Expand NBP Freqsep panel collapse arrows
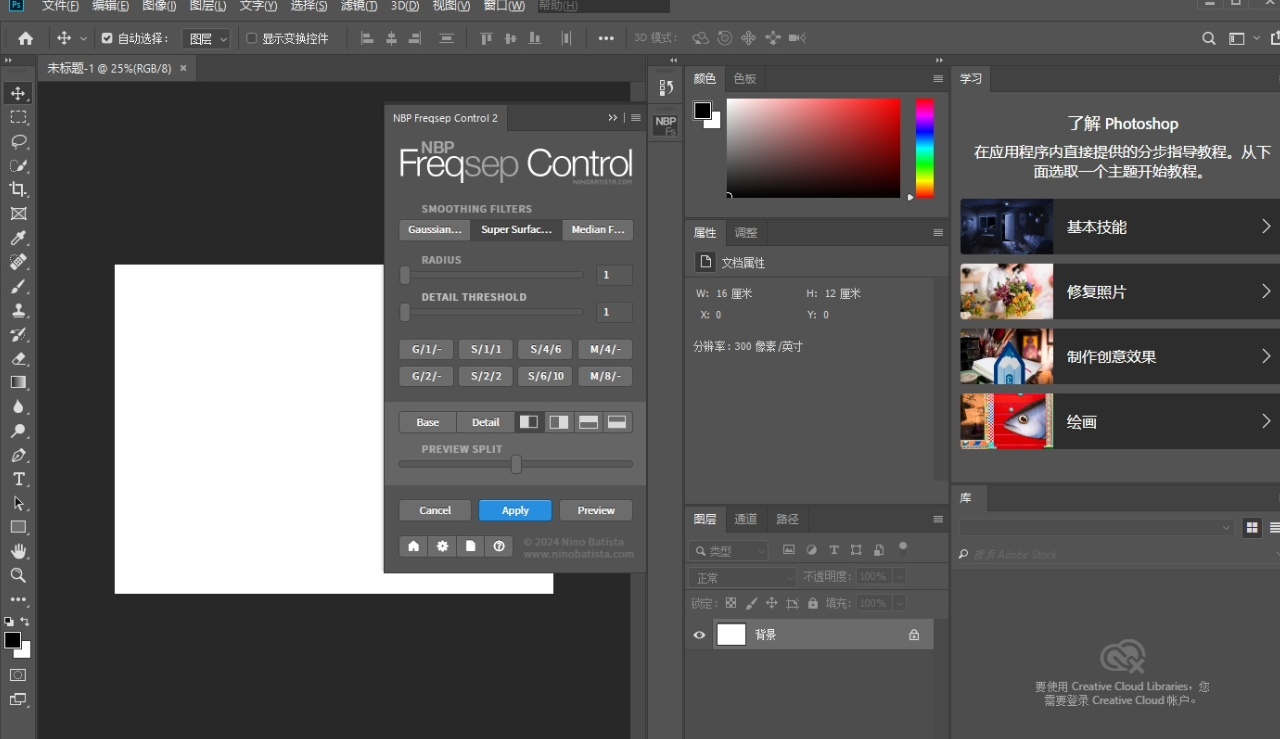The width and height of the screenshot is (1280, 739). point(613,118)
